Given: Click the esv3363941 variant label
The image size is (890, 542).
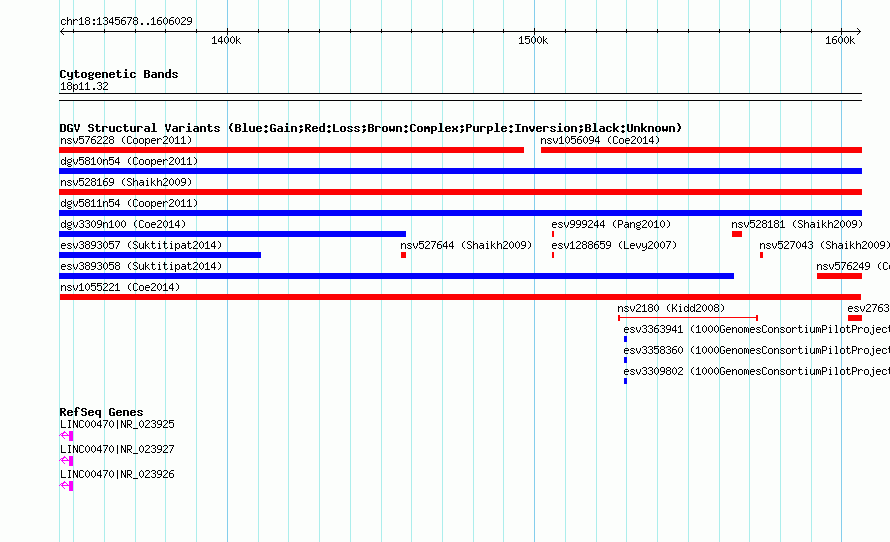Looking at the screenshot, I should pos(757,329).
